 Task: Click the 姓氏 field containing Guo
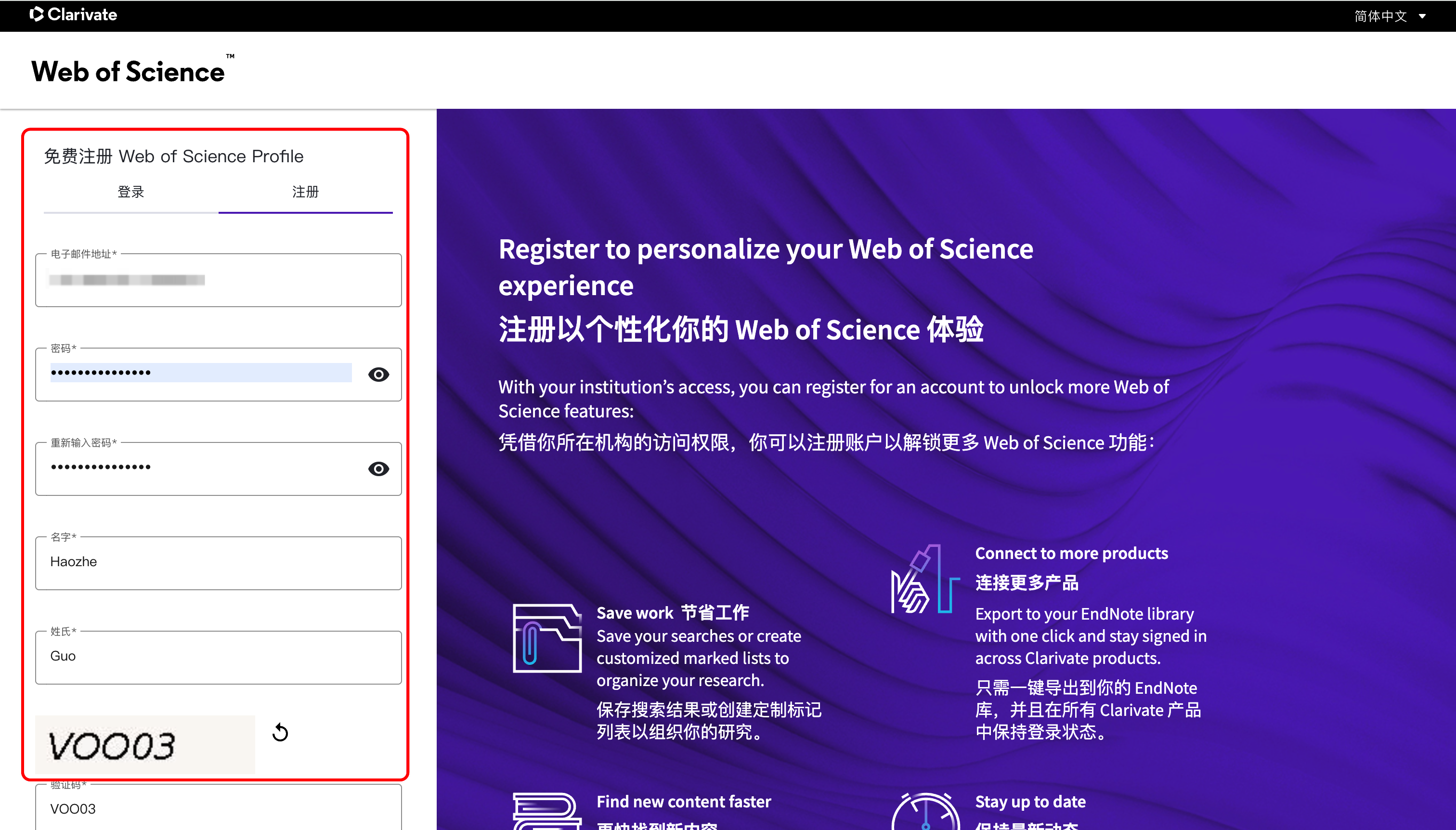pos(218,656)
